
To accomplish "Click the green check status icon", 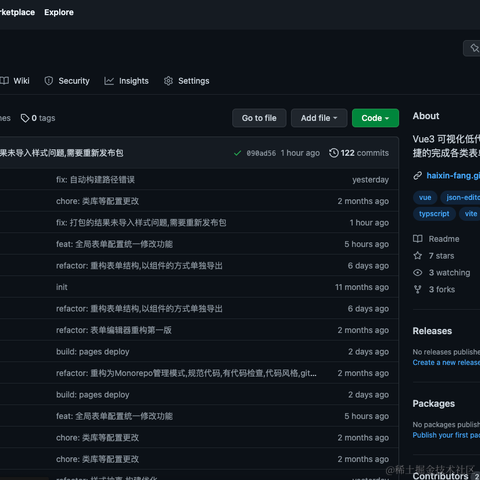I will (237, 153).
